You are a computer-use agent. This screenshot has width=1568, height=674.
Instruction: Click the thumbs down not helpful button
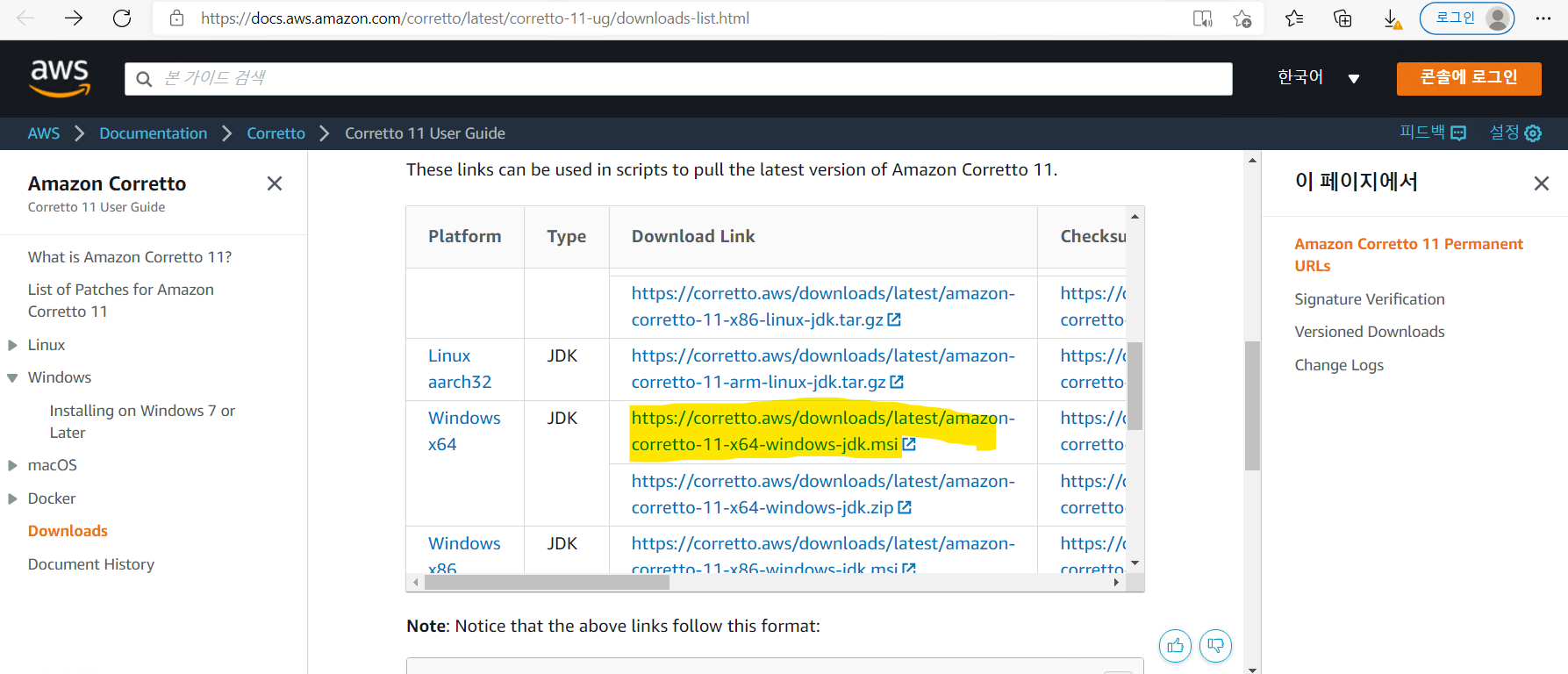1215,646
